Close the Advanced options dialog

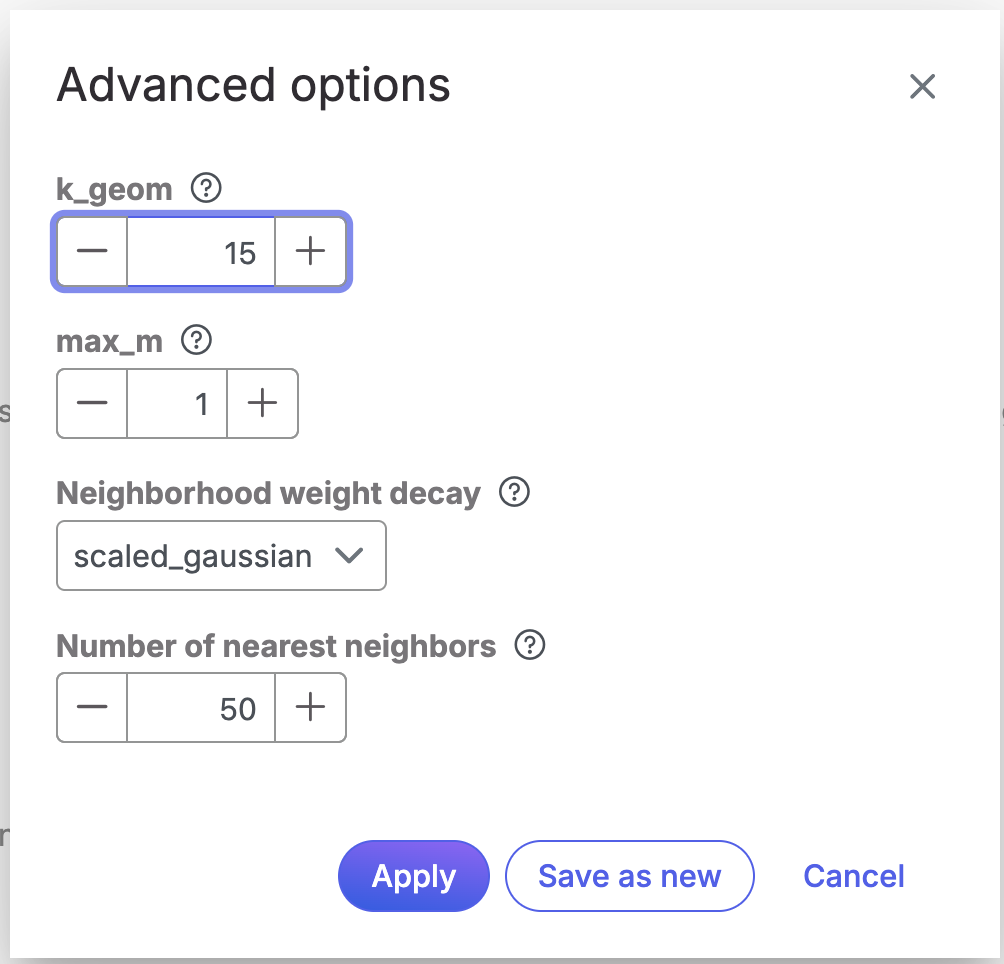tap(922, 87)
